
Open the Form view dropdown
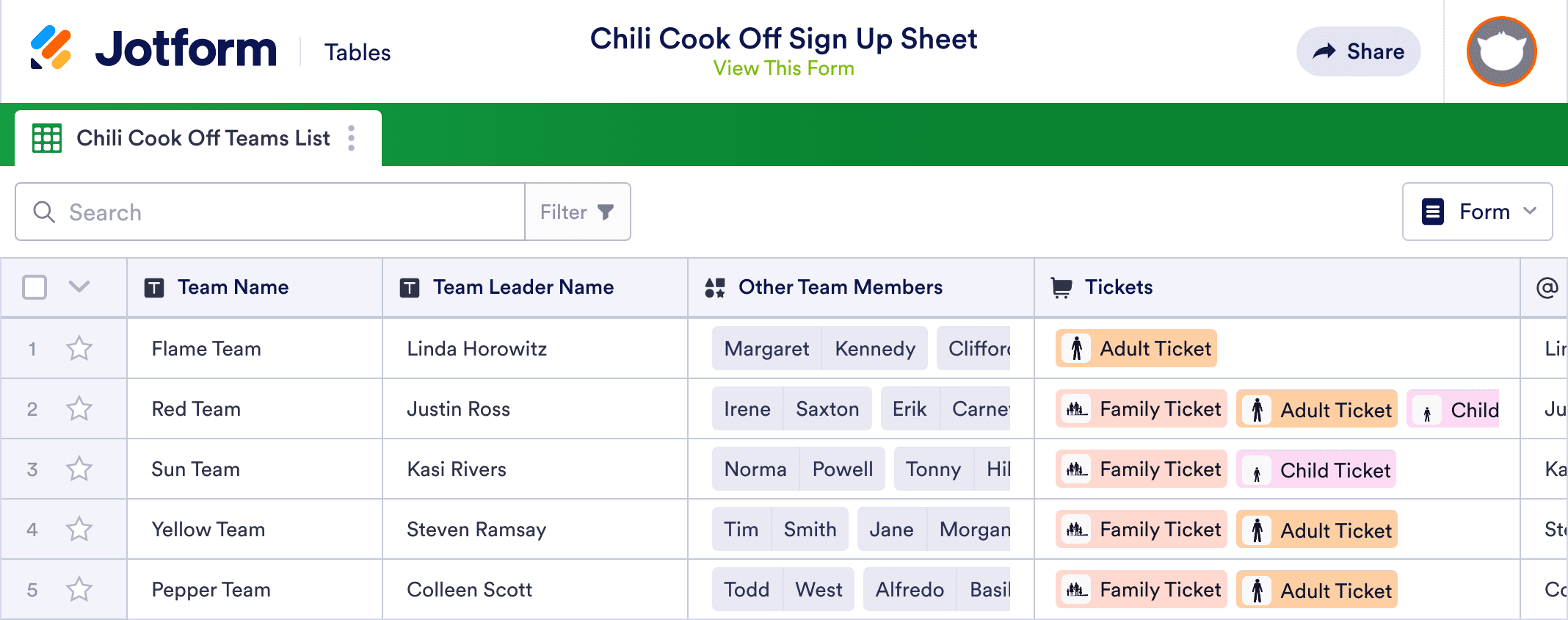1477,212
